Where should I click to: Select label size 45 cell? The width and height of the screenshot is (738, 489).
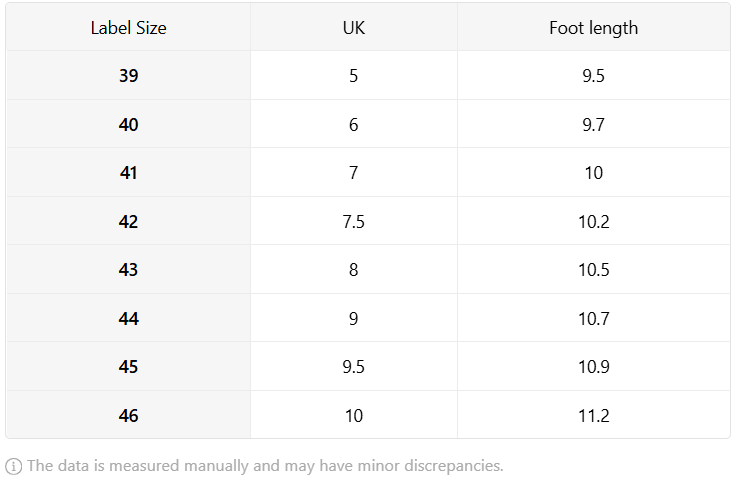click(128, 367)
